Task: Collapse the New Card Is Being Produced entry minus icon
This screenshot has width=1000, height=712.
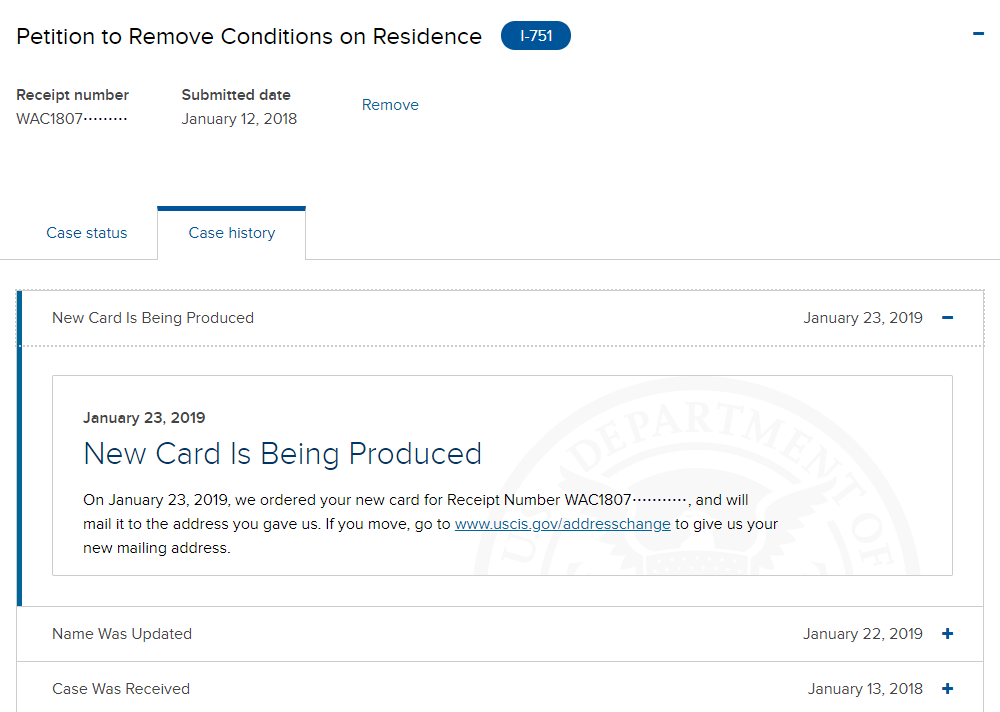Action: (948, 318)
